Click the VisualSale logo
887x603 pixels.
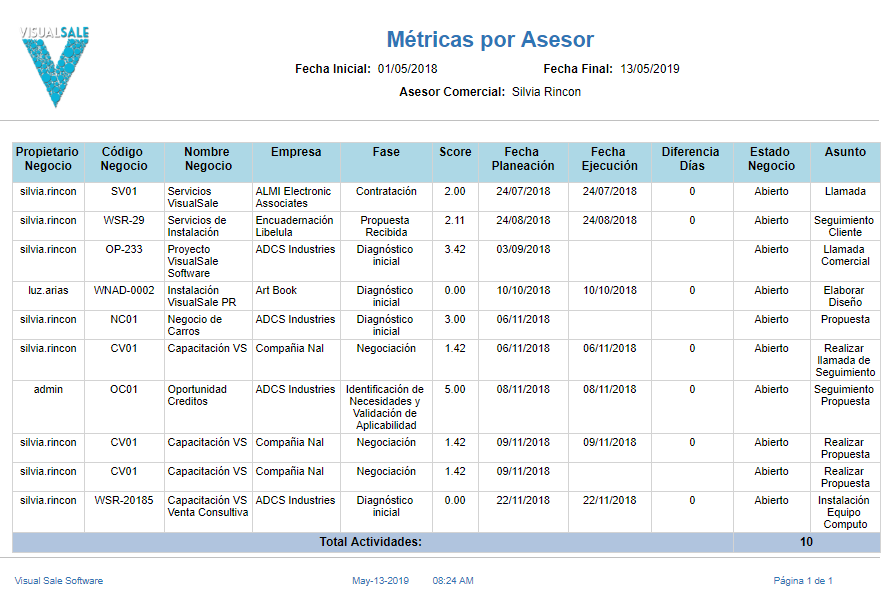coord(55,66)
